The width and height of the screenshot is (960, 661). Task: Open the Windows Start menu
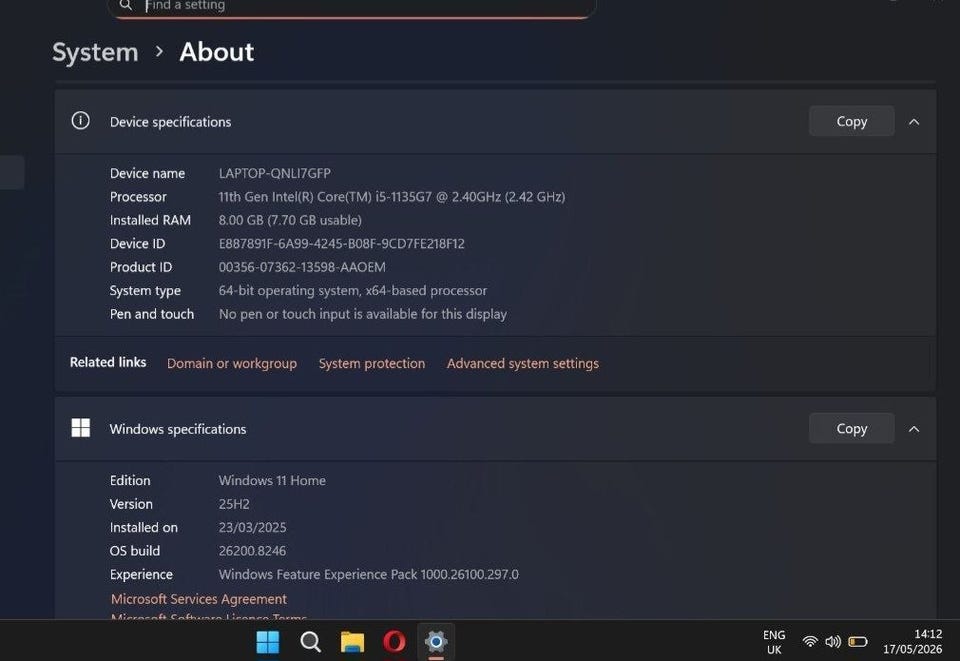pos(268,642)
